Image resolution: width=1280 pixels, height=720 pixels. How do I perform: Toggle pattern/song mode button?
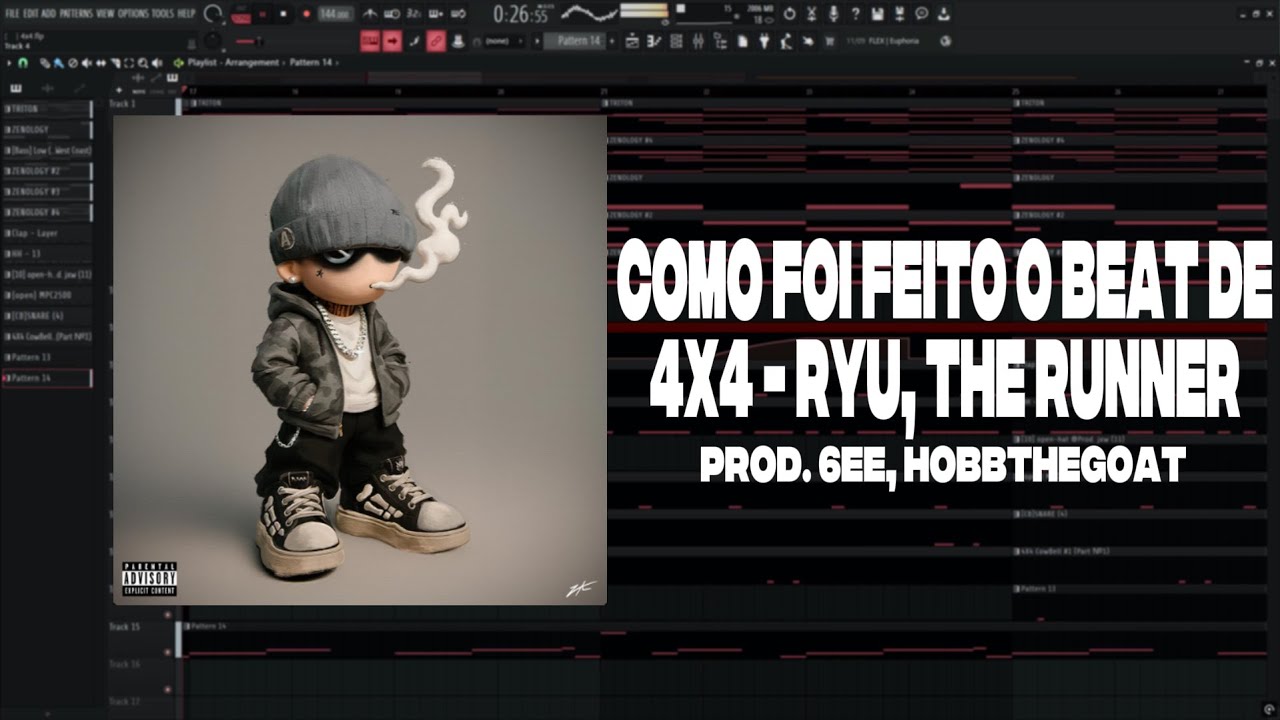241,14
